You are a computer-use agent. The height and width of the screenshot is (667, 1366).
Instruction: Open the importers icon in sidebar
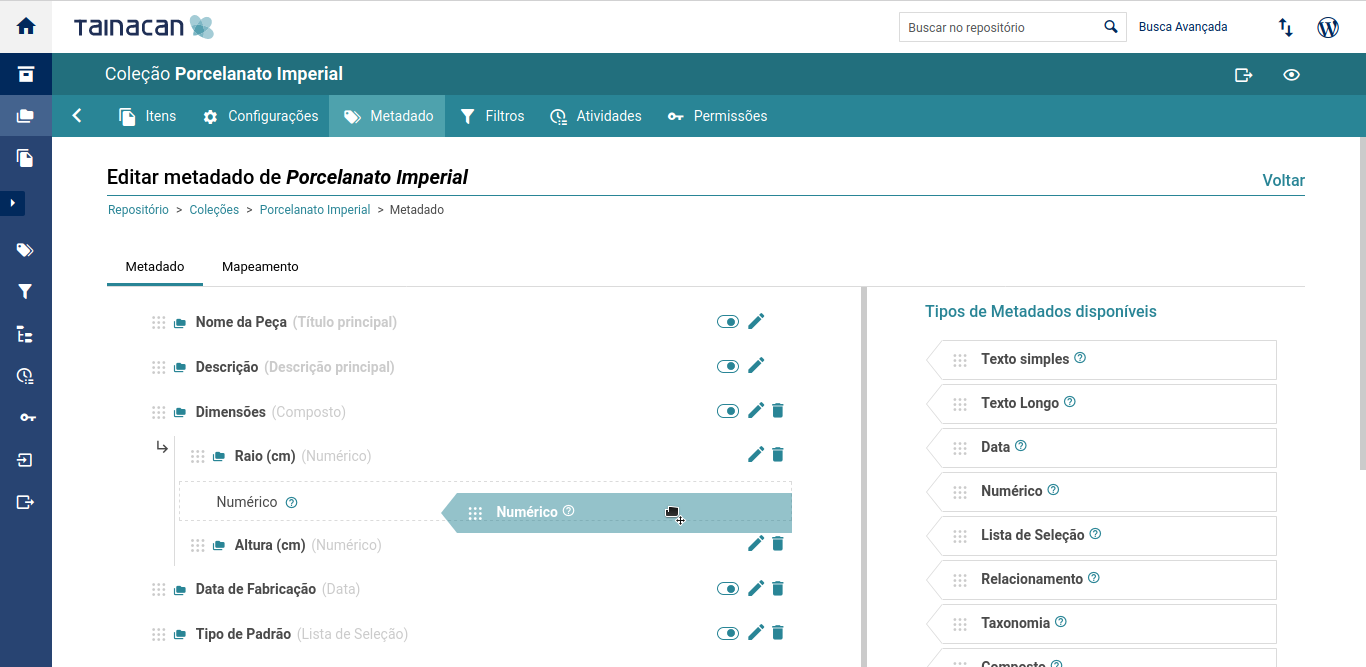click(x=26, y=460)
